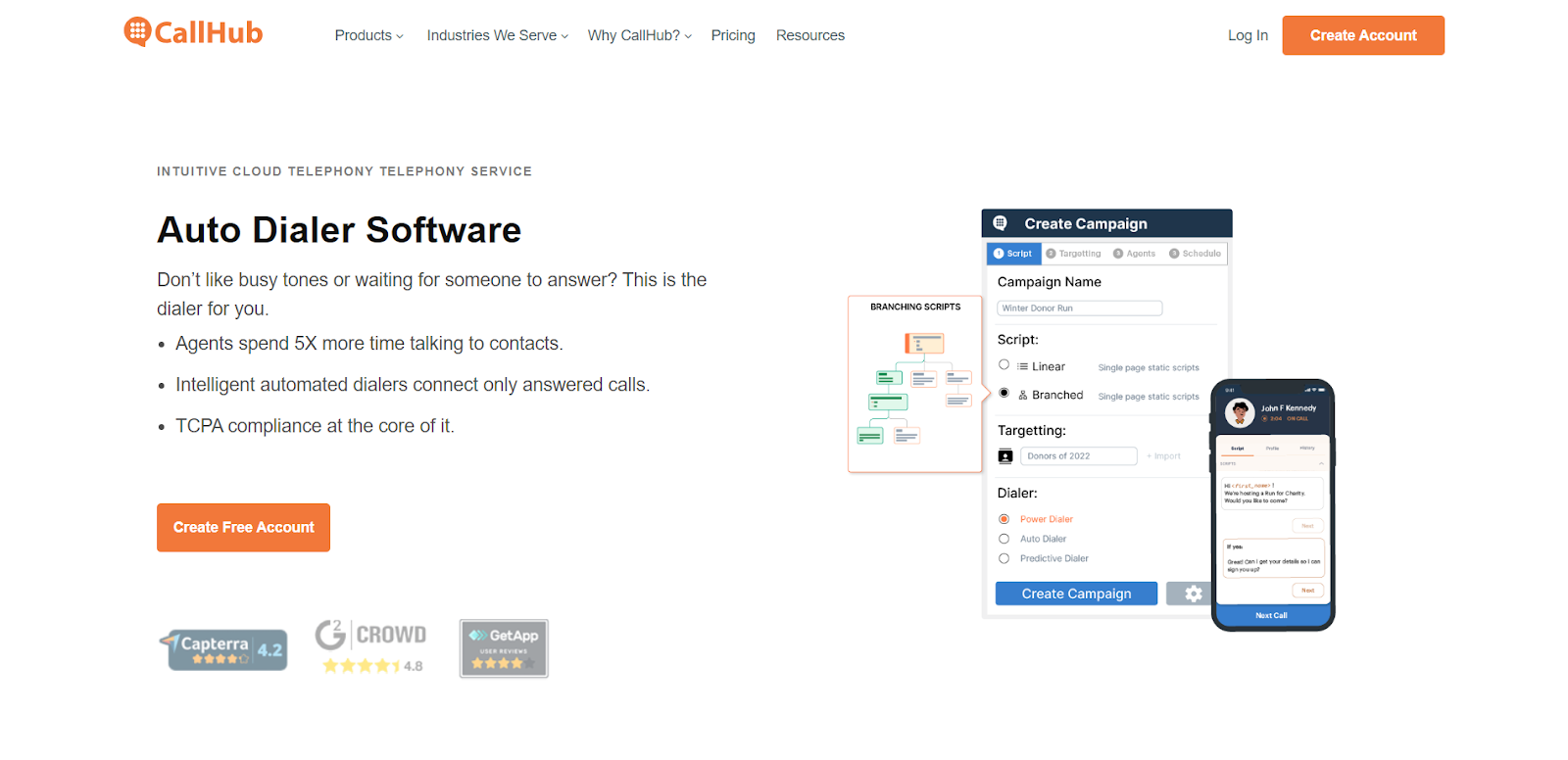Click the Branching Scripts diagram thumbnail
The height and width of the screenshot is (760, 1568).
click(915, 384)
